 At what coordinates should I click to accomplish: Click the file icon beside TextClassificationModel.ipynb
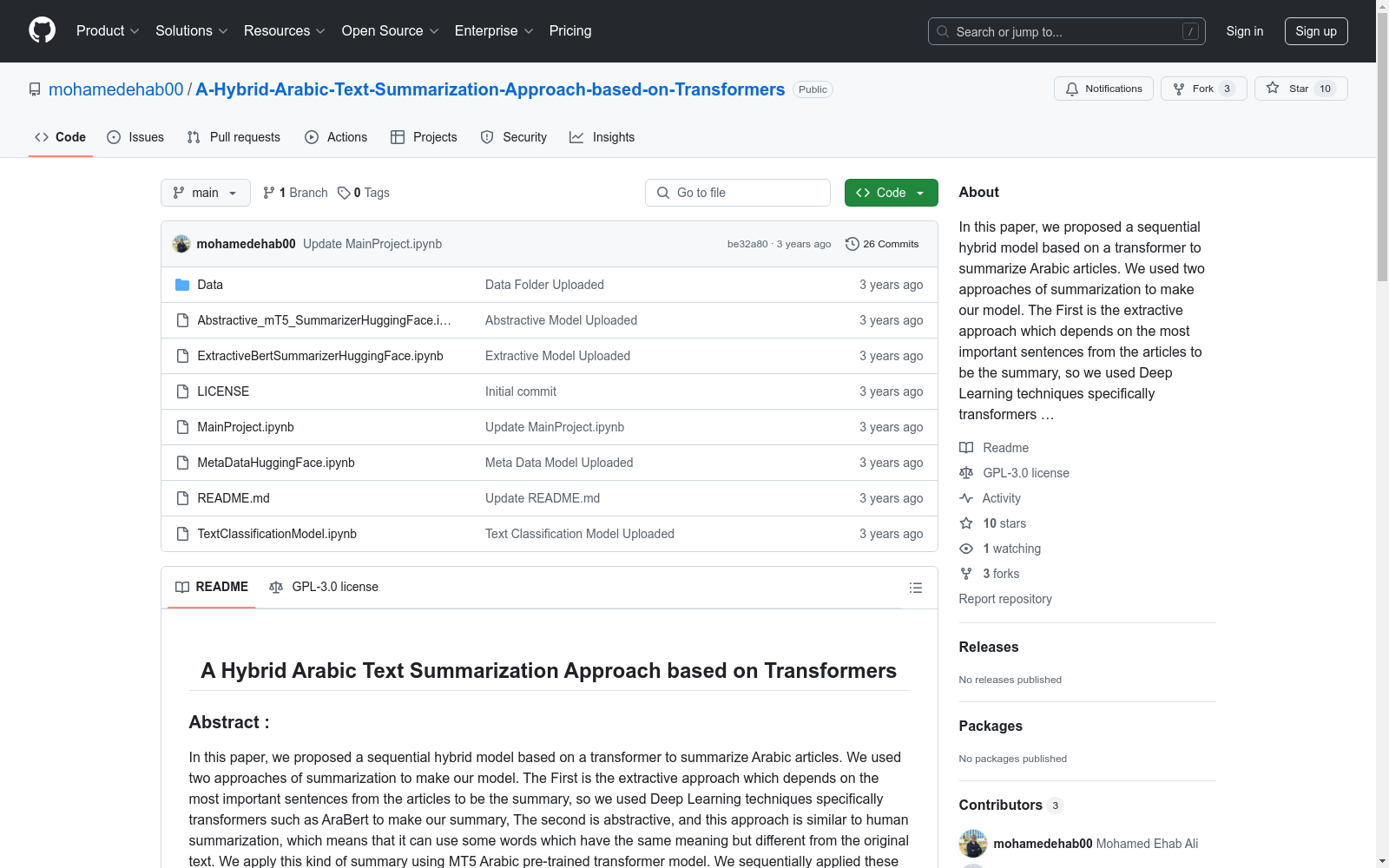click(182, 534)
